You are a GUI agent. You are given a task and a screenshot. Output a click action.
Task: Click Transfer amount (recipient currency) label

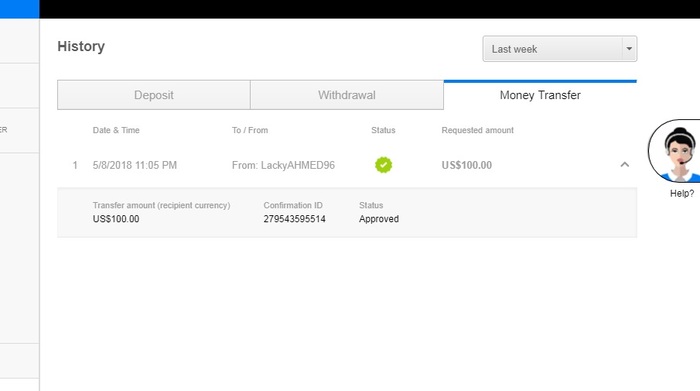pos(162,205)
